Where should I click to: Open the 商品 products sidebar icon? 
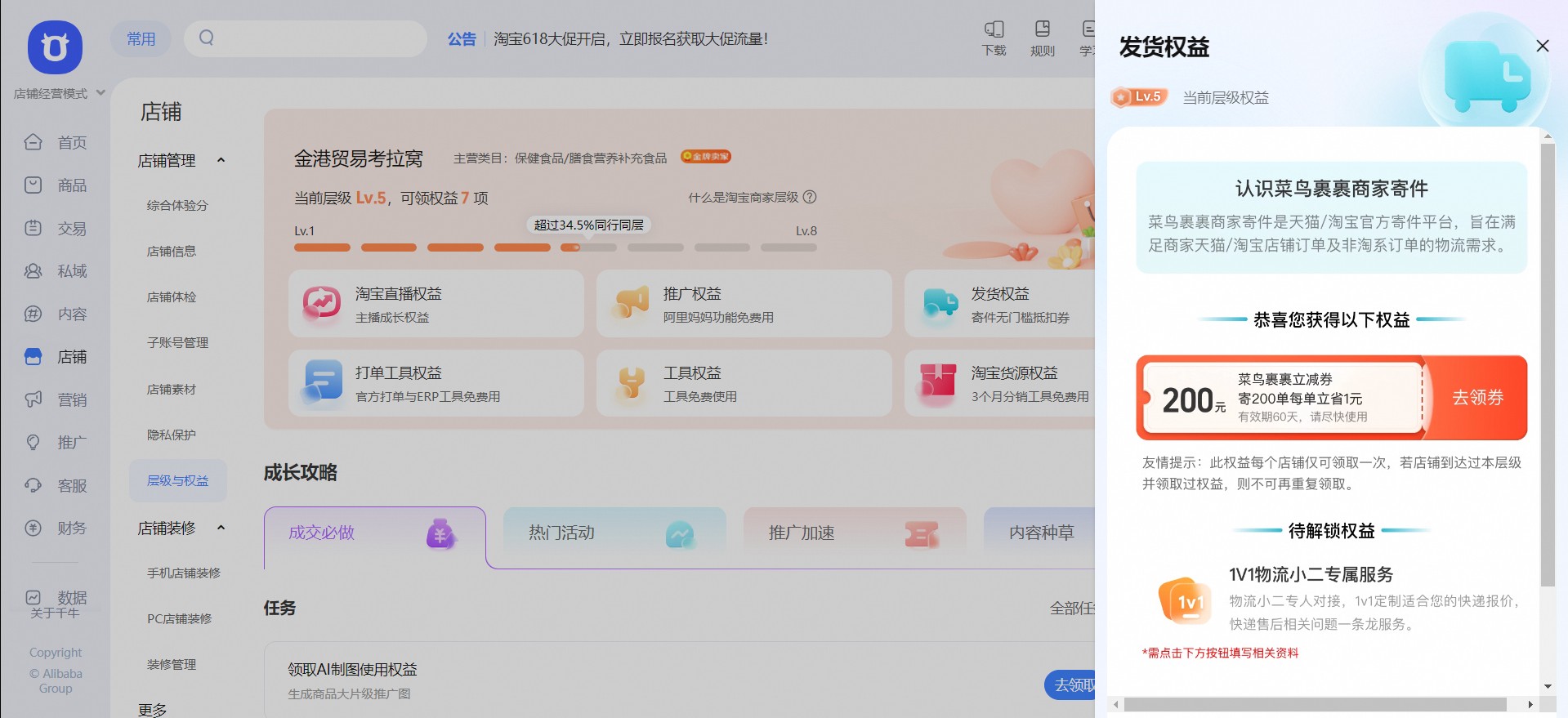(34, 185)
